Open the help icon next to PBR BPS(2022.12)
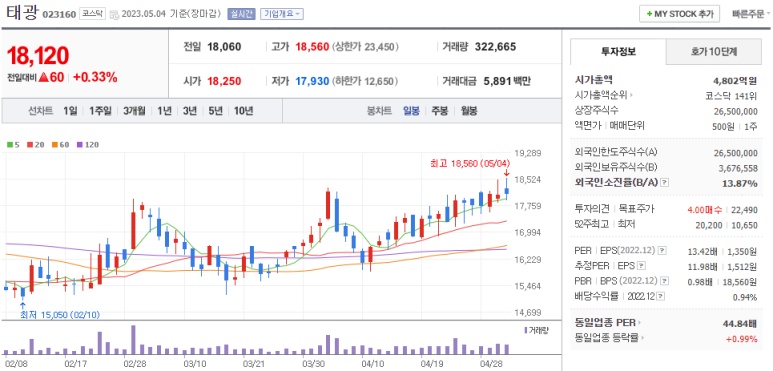Viewport: 773px width, 371px height. 665,281
